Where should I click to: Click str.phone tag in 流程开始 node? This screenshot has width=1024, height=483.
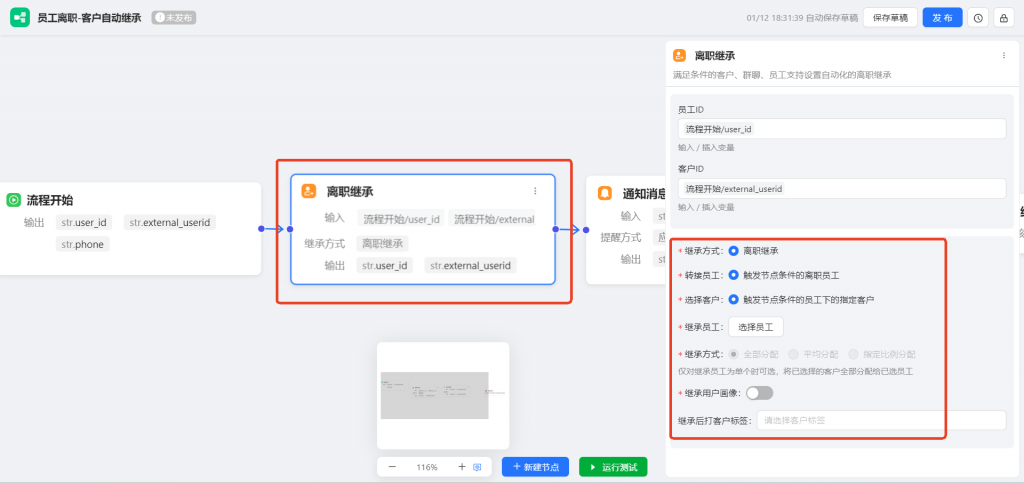click(x=84, y=244)
